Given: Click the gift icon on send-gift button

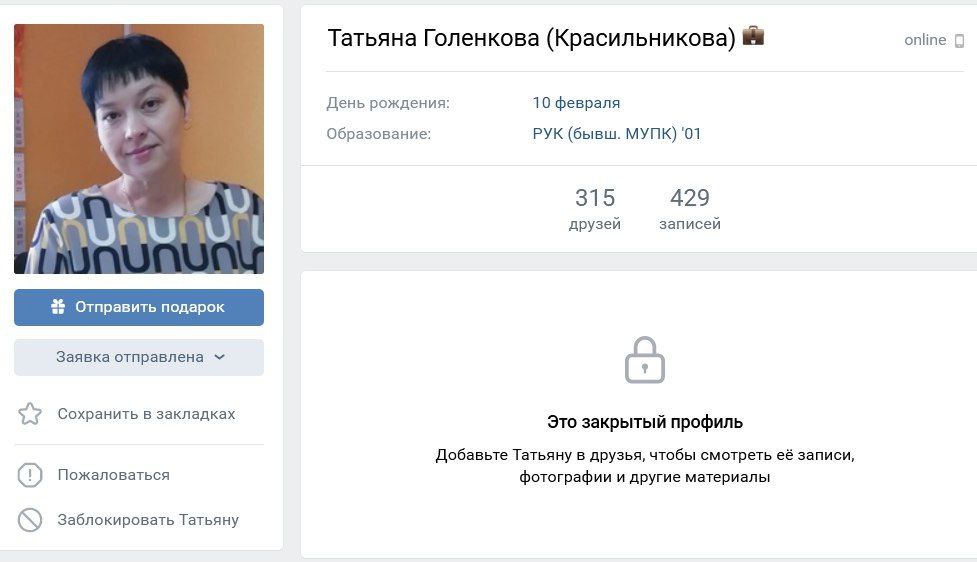Looking at the screenshot, I should tap(58, 307).
